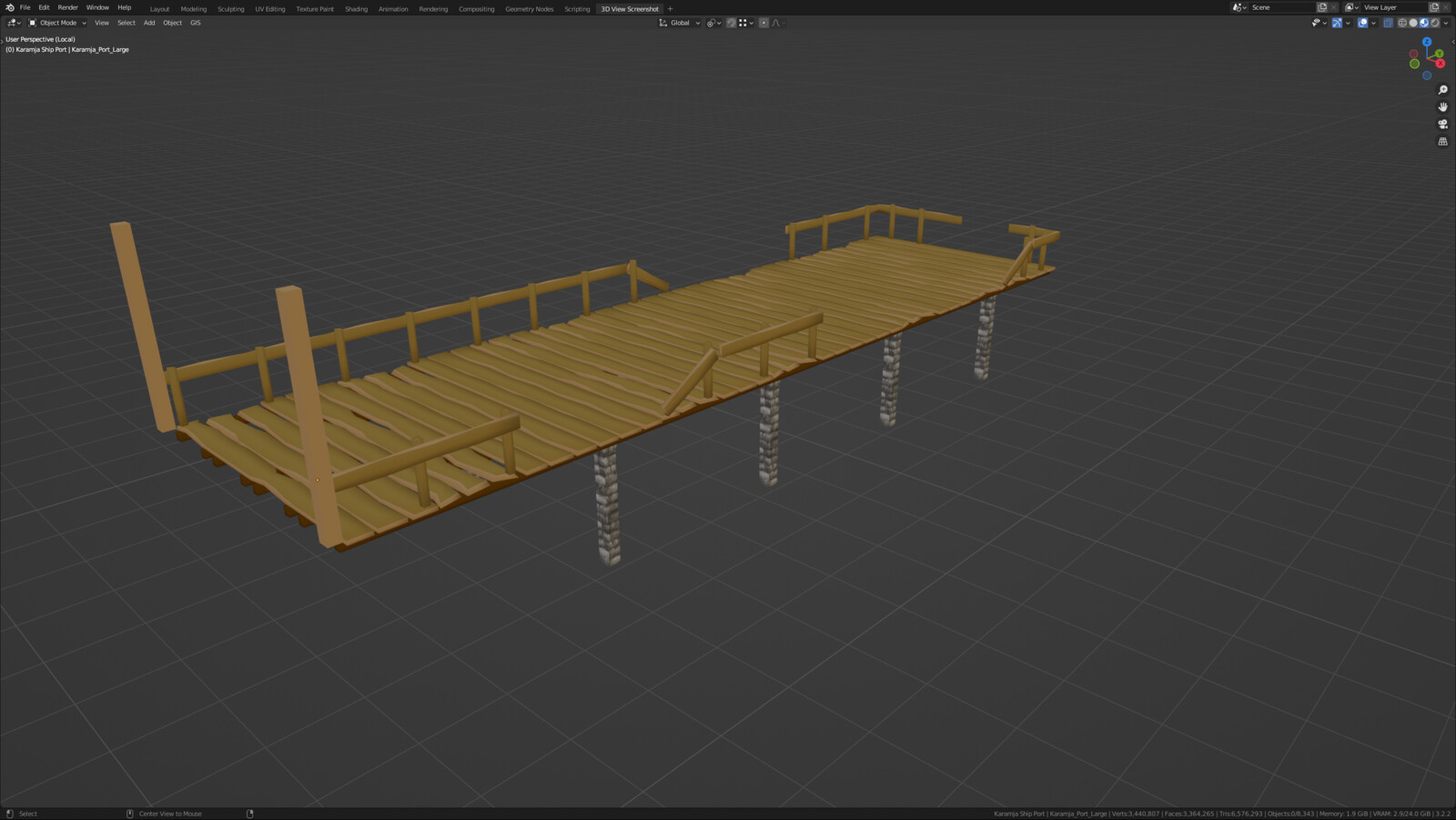This screenshot has height=820, width=1456.
Task: Open the GIS menu
Action: (x=196, y=23)
